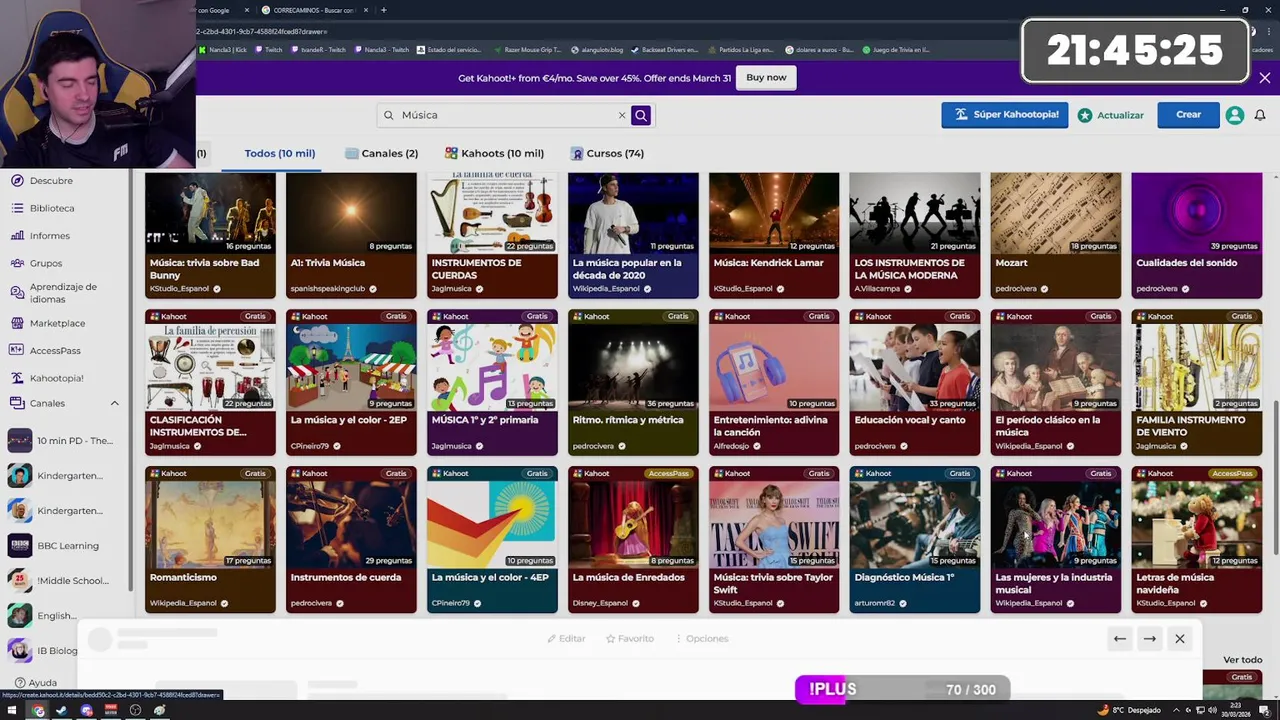1280x720 pixels.
Task: Open FAMILIA INSTRUMENTO DE VIENTO kahoot
Action: point(1197,382)
